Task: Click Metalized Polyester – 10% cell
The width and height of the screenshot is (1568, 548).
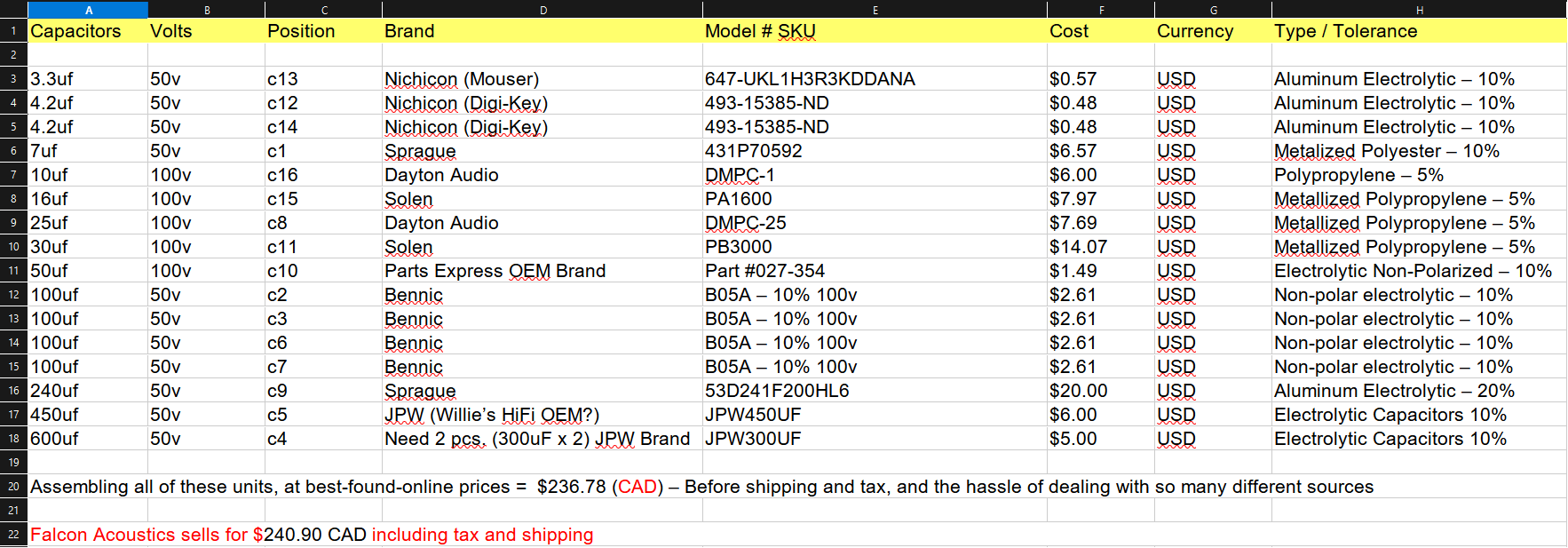Action: coord(1419,151)
